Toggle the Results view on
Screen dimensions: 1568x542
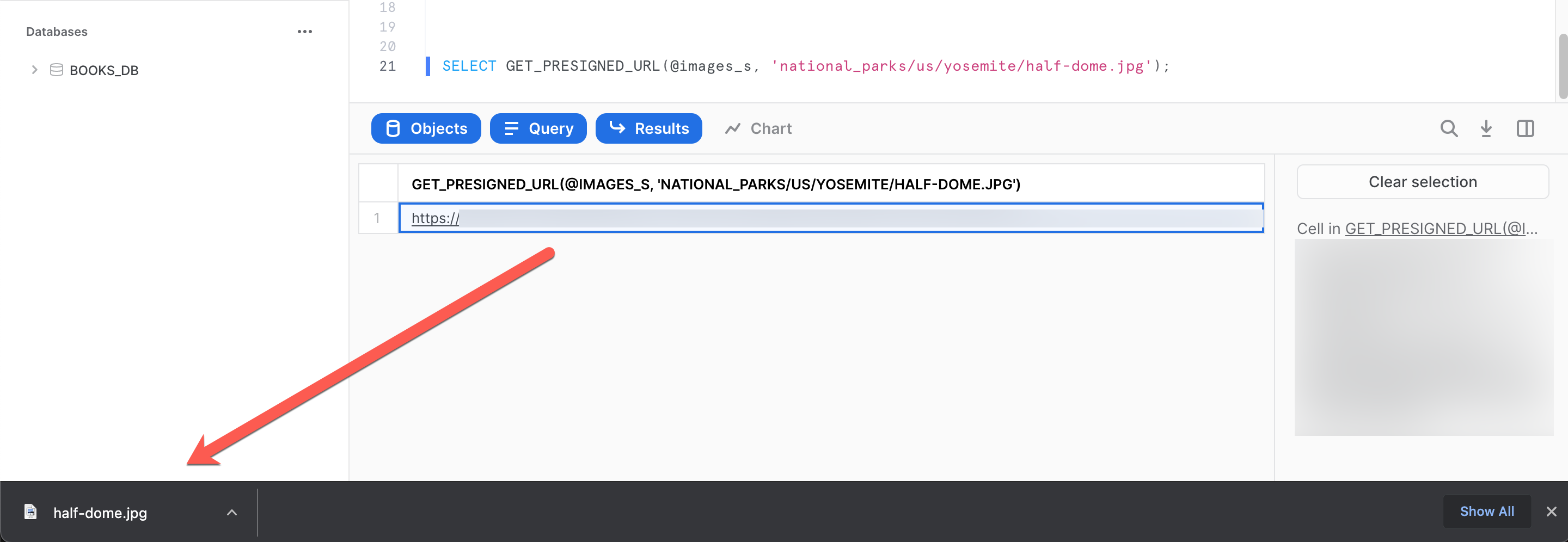[x=649, y=128]
